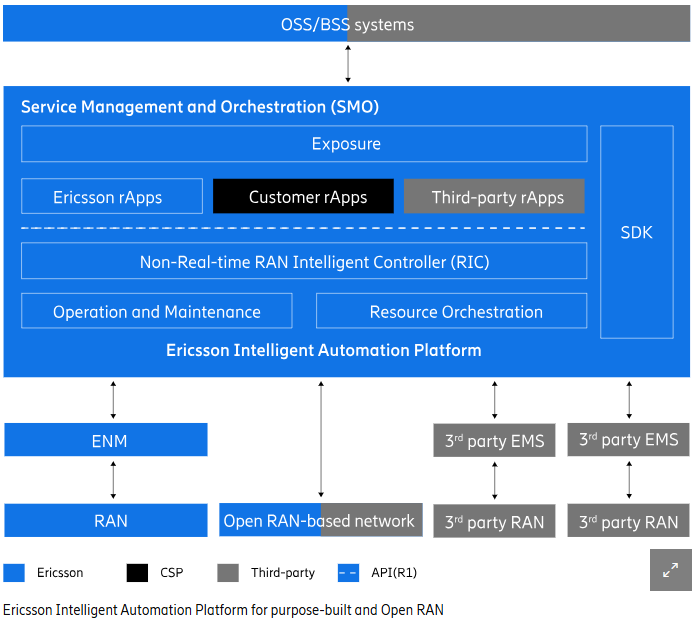Click the Ericsson rApps box
Screen dimensions: 696x621
coord(112,197)
